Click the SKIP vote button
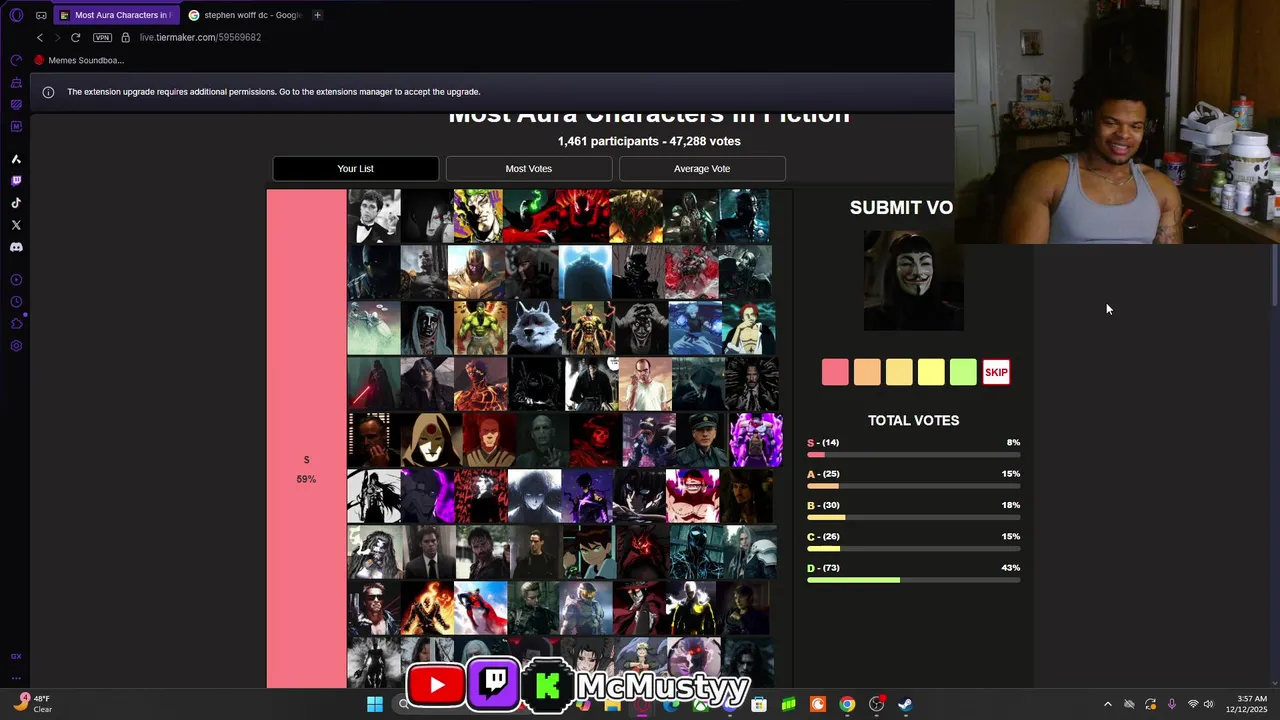Viewport: 1280px width, 720px height. 996,372
